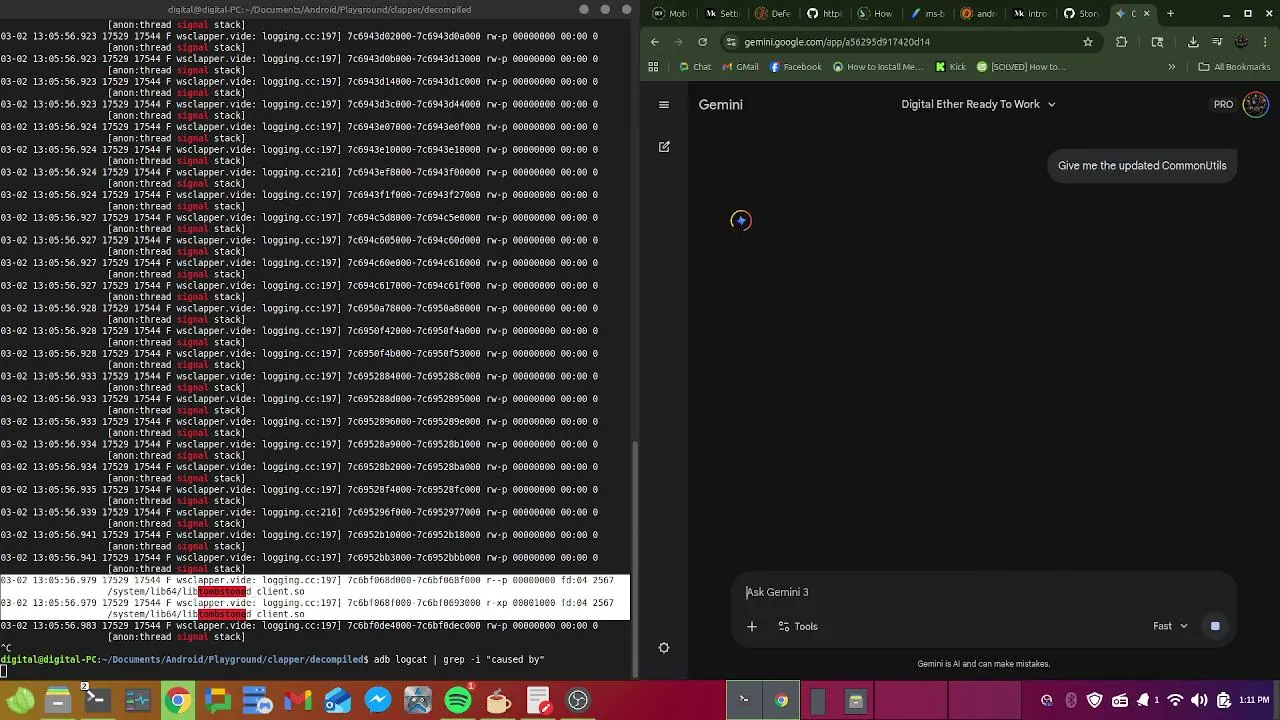Open the system monitor taskbar icon
Screen dimensions: 1280x720
[x=137, y=701]
